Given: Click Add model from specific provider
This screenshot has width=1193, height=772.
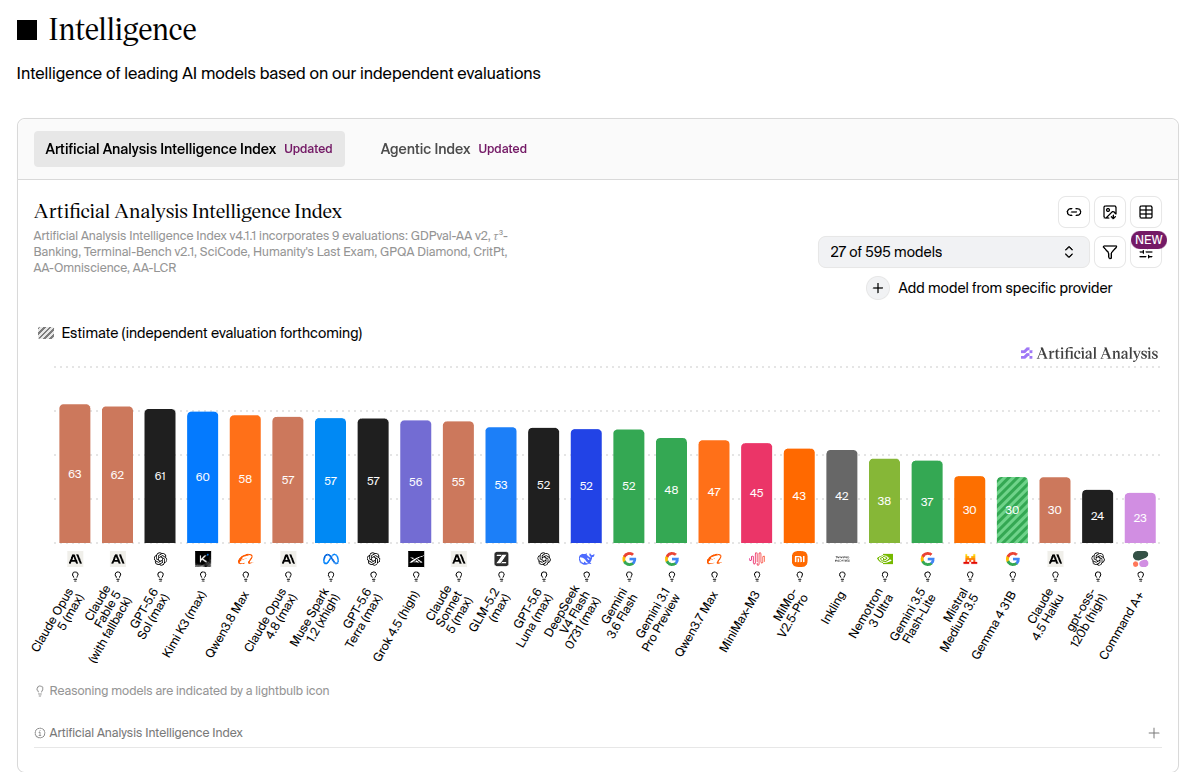Looking at the screenshot, I should pyautogui.click(x=1004, y=288).
